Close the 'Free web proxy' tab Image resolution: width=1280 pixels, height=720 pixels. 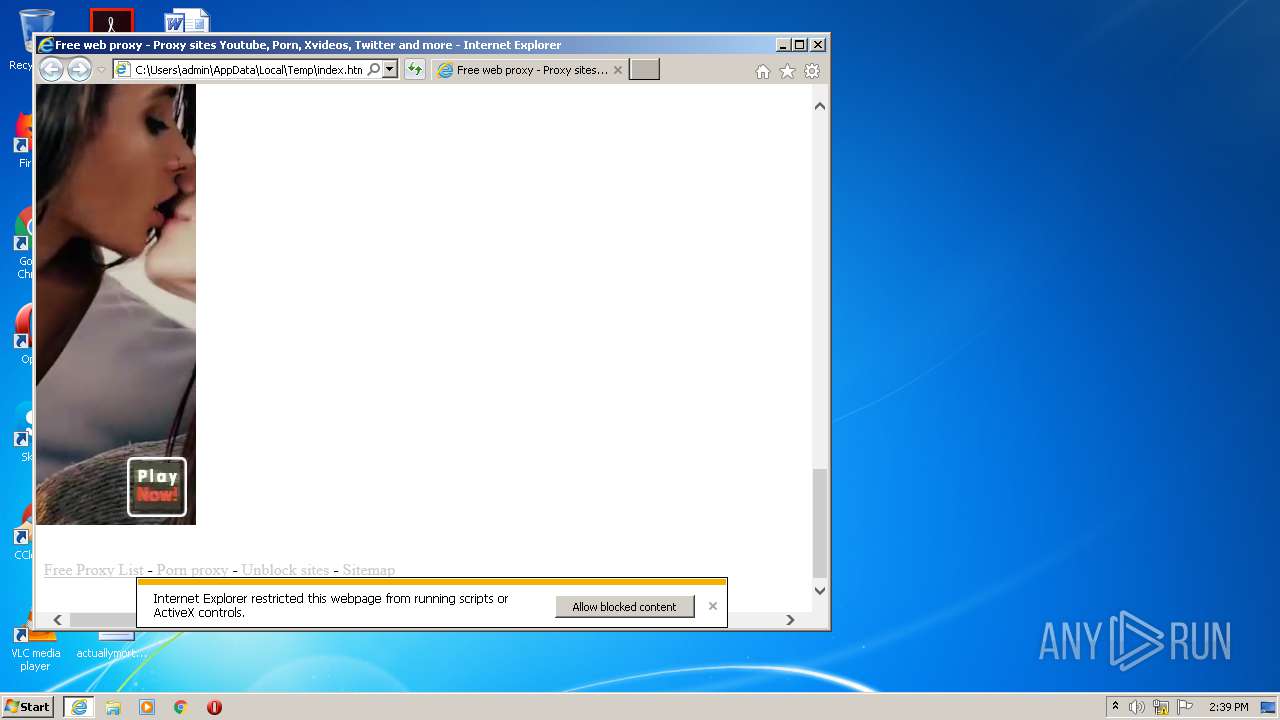(617, 70)
